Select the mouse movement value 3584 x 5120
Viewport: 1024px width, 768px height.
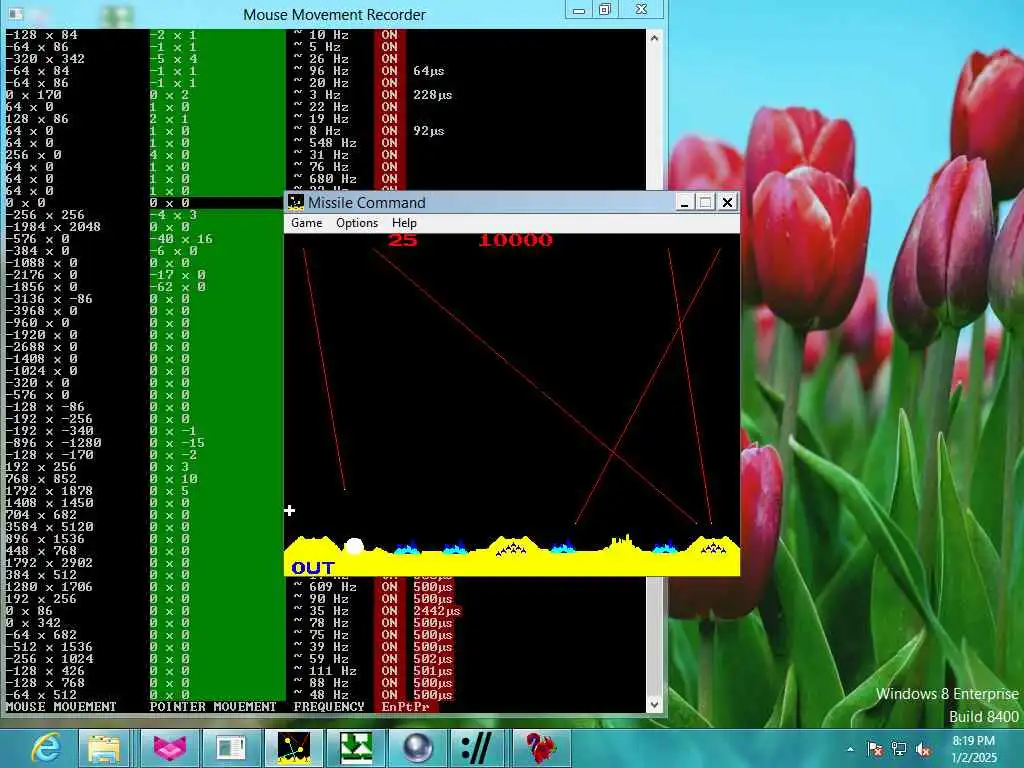point(49,526)
